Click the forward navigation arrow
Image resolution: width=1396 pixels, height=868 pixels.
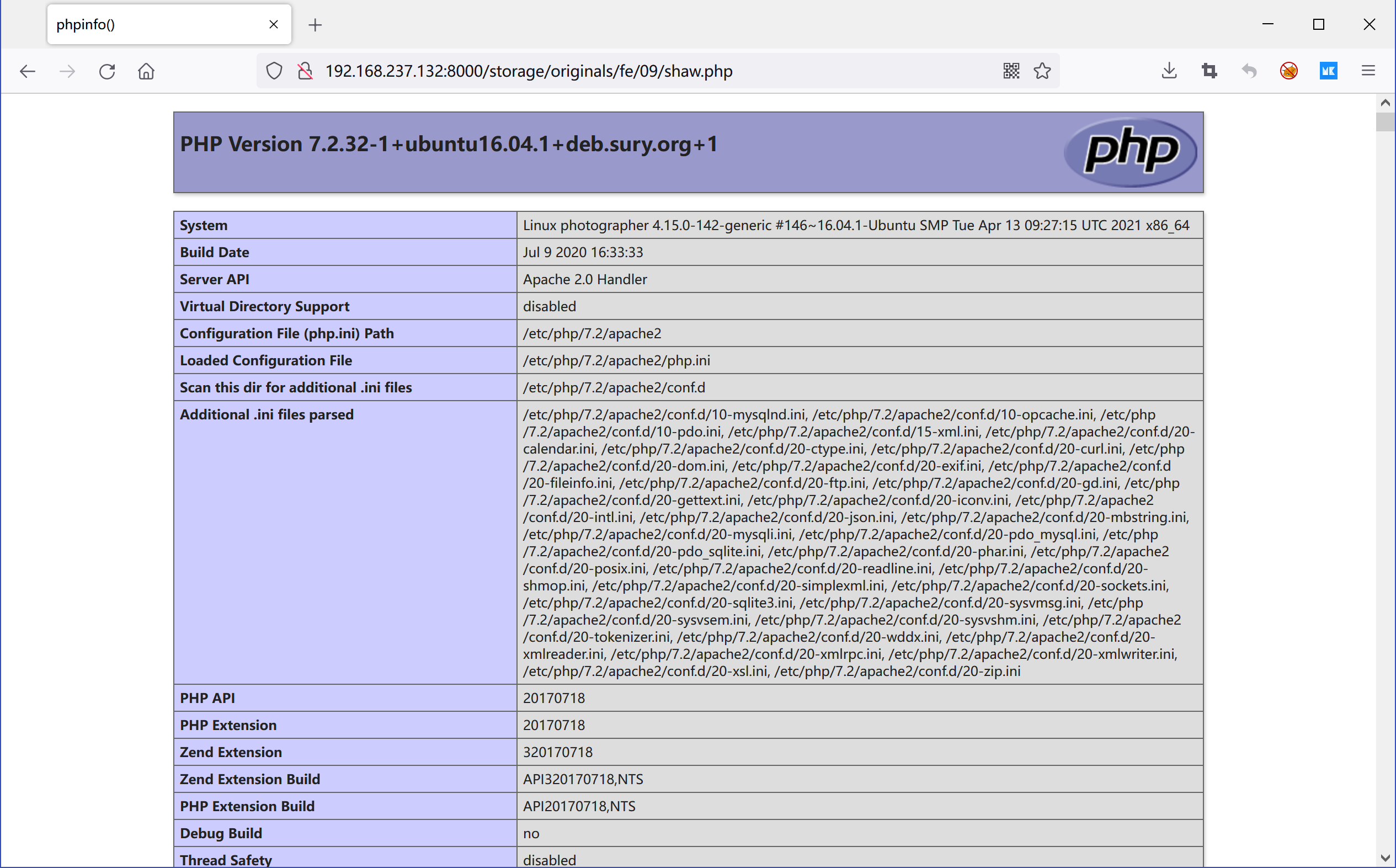[x=67, y=71]
